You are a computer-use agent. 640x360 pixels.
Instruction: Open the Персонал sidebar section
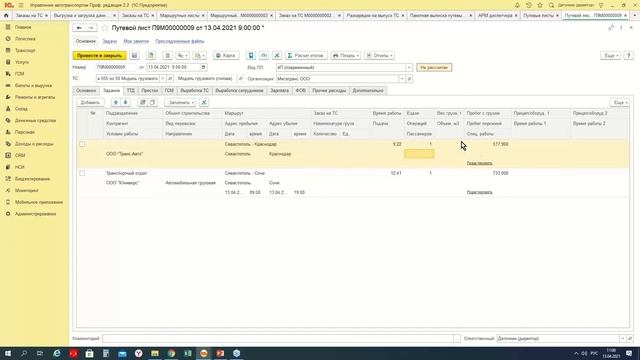[24, 132]
